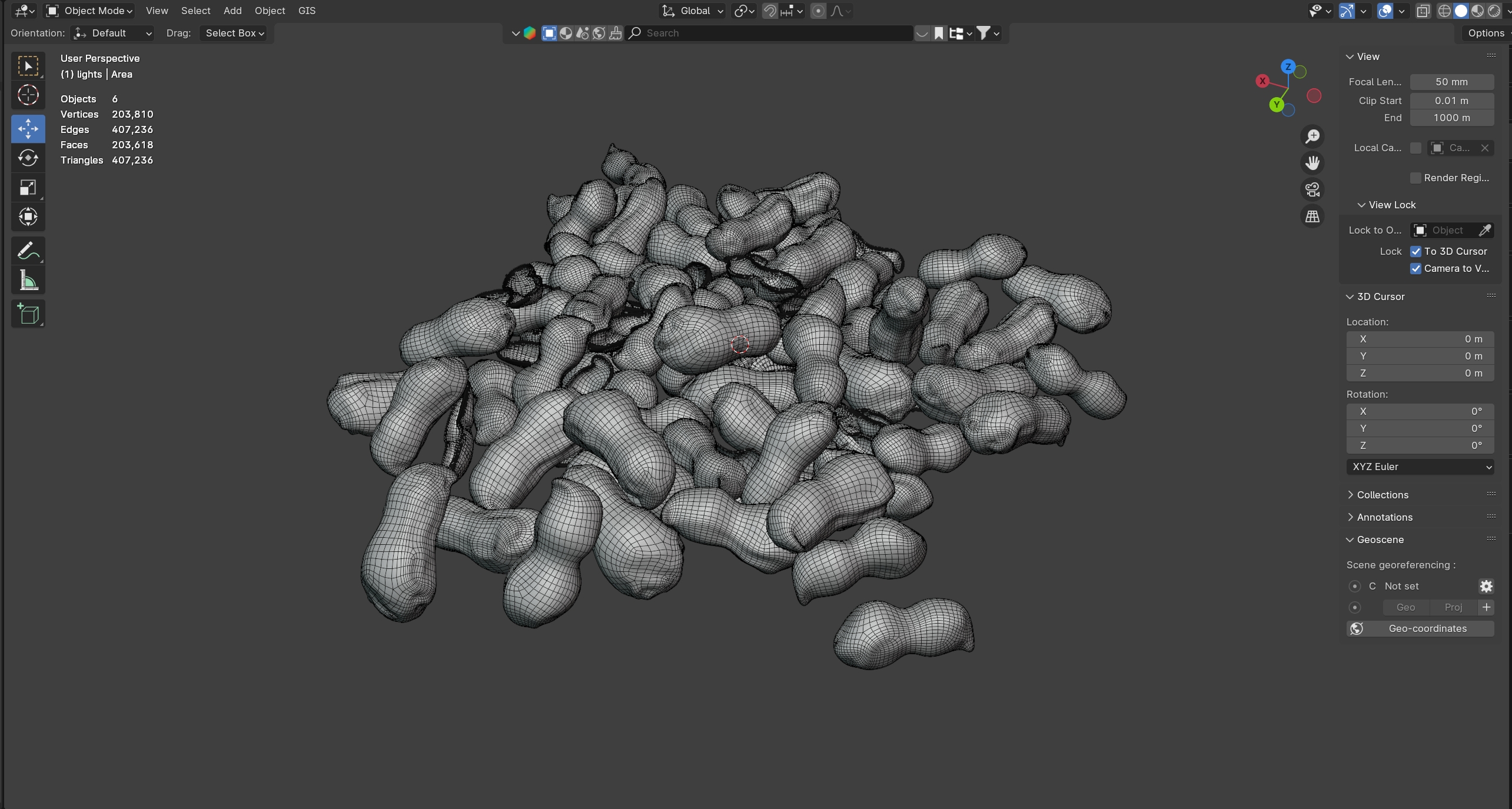This screenshot has height=809, width=1512.
Task: Expand the Collections panel
Action: 1382,495
